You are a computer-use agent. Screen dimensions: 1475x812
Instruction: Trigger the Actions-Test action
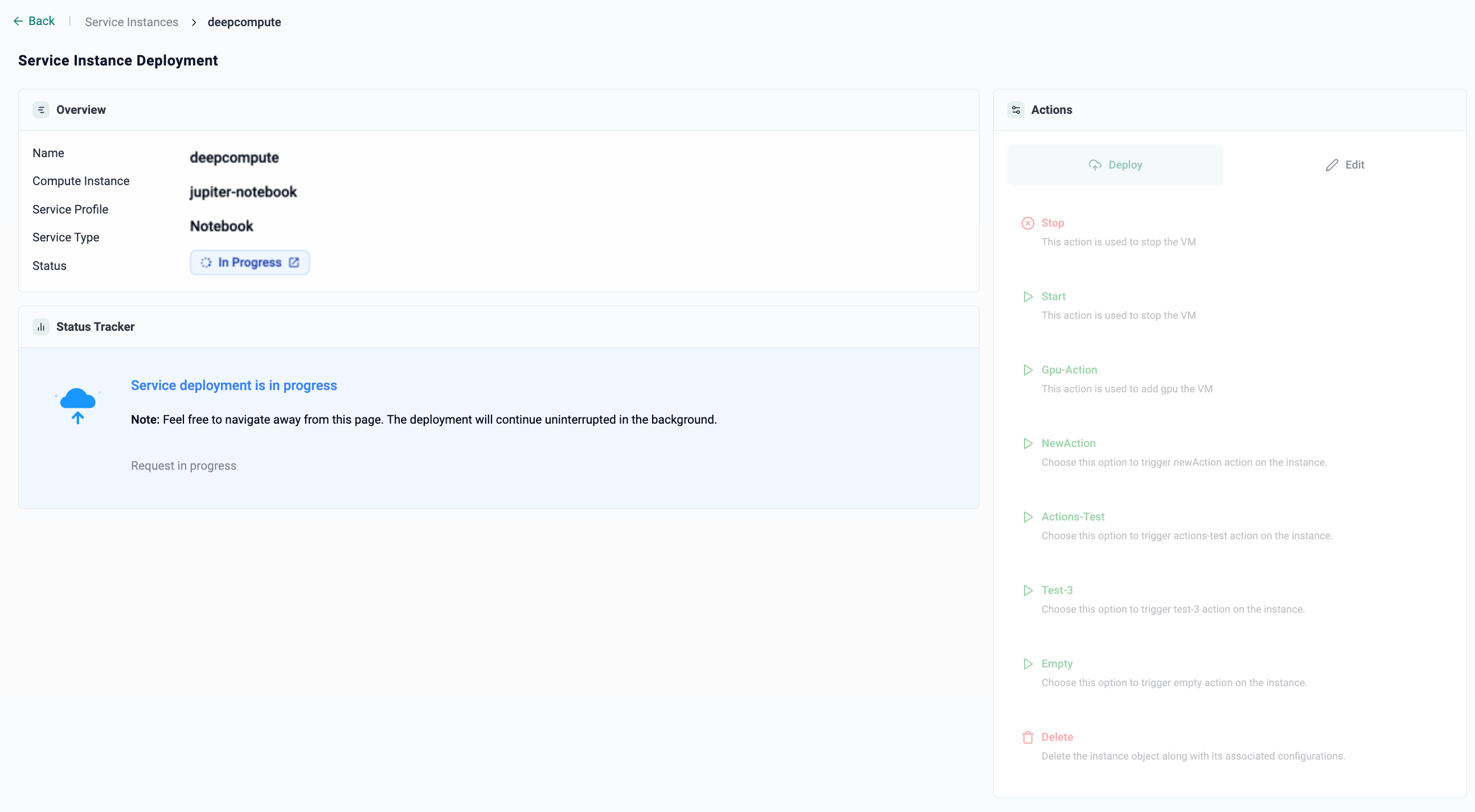coord(1072,516)
